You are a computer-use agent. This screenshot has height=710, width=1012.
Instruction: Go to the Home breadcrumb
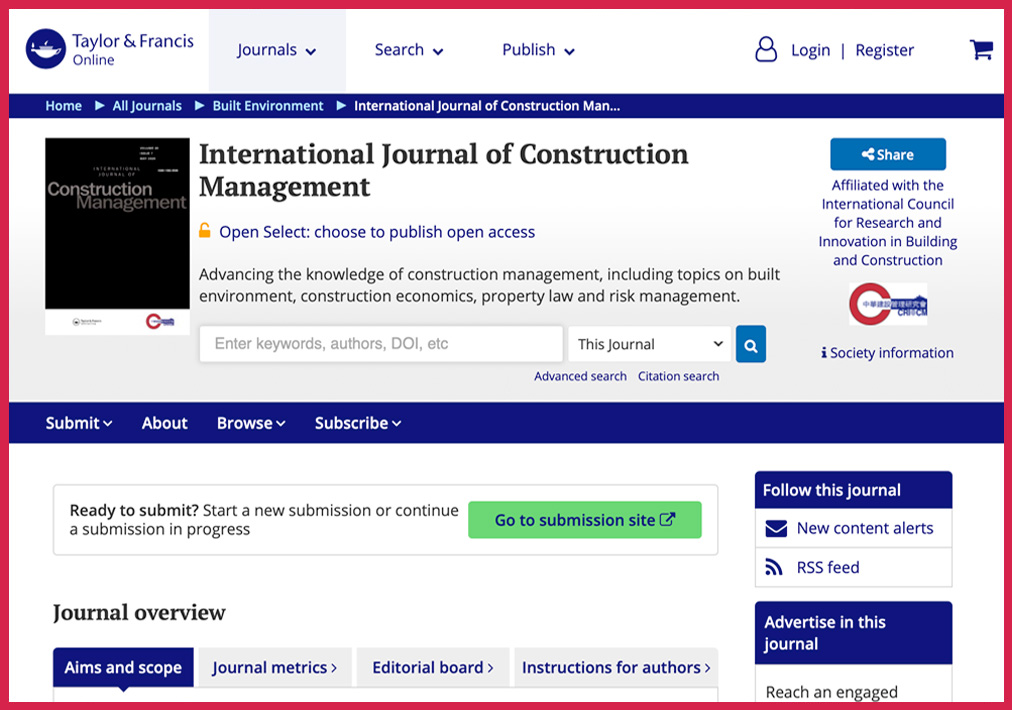pos(63,106)
